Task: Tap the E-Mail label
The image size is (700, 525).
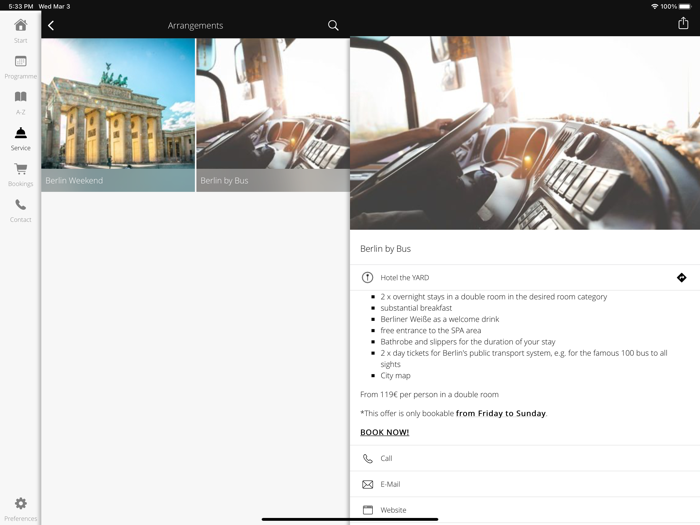Action: tap(390, 484)
